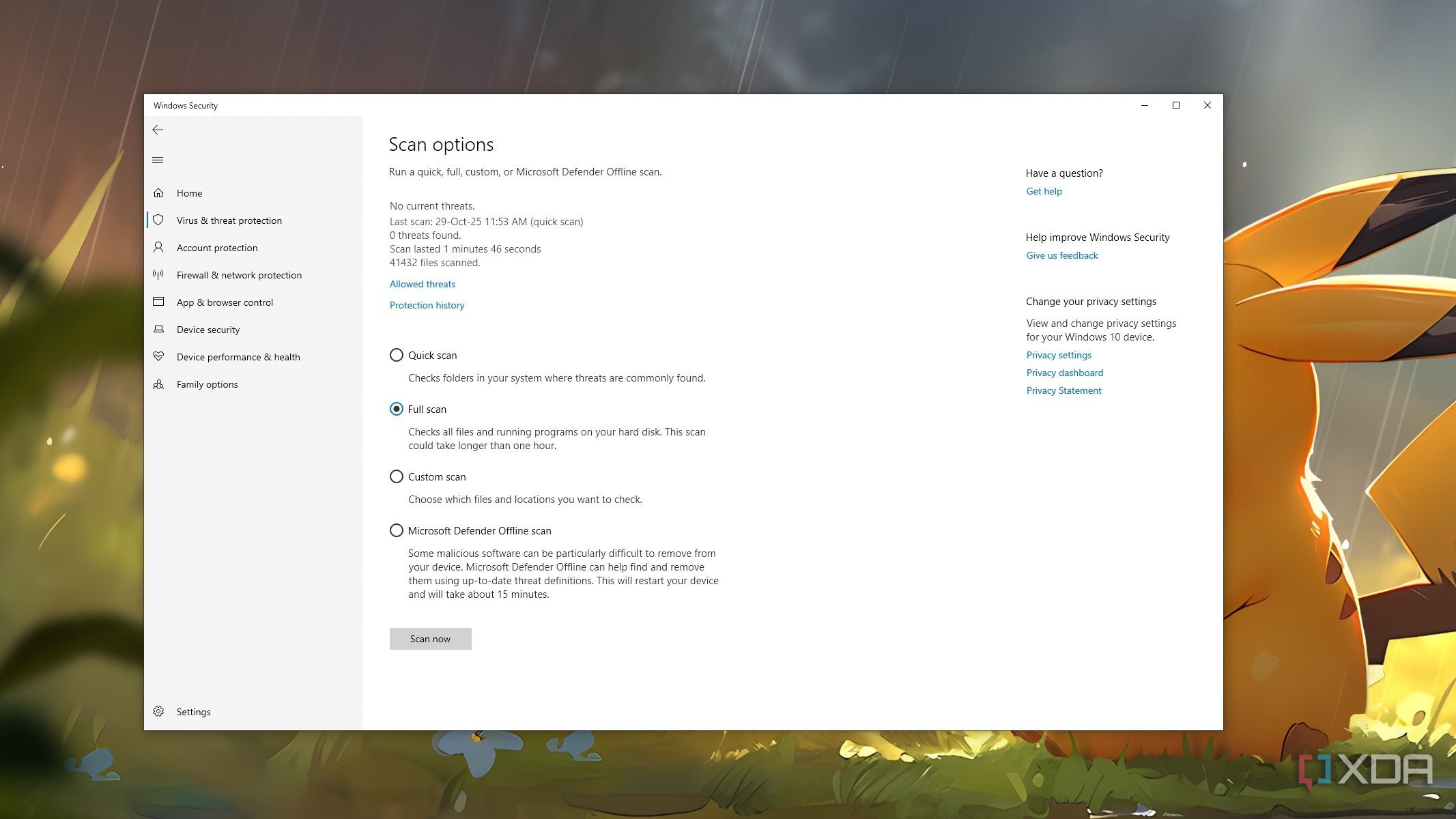Open the Protection history link
Screen dimensions: 1456x819
(427, 305)
